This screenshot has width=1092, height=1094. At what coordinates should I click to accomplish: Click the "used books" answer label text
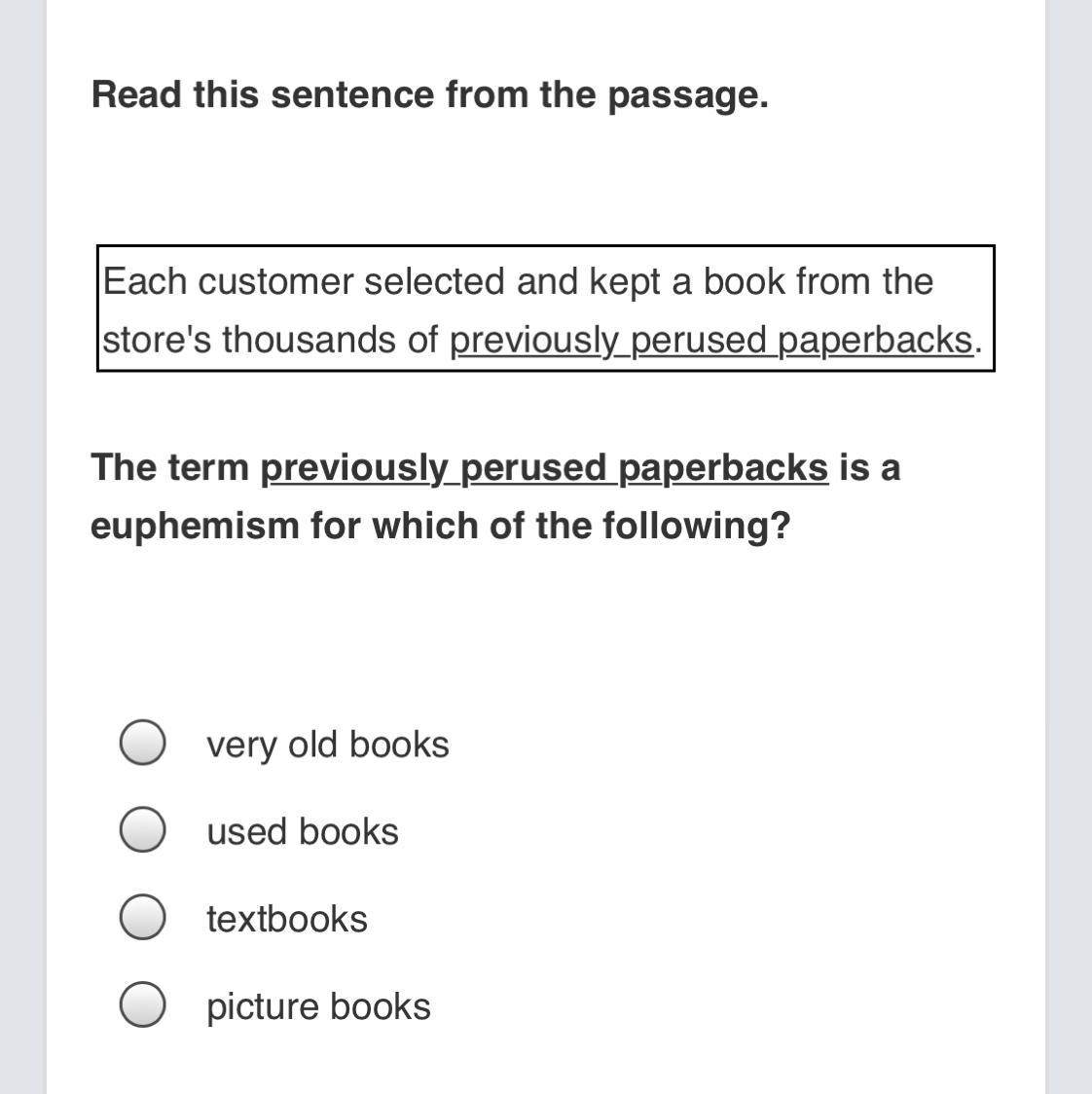click(303, 831)
